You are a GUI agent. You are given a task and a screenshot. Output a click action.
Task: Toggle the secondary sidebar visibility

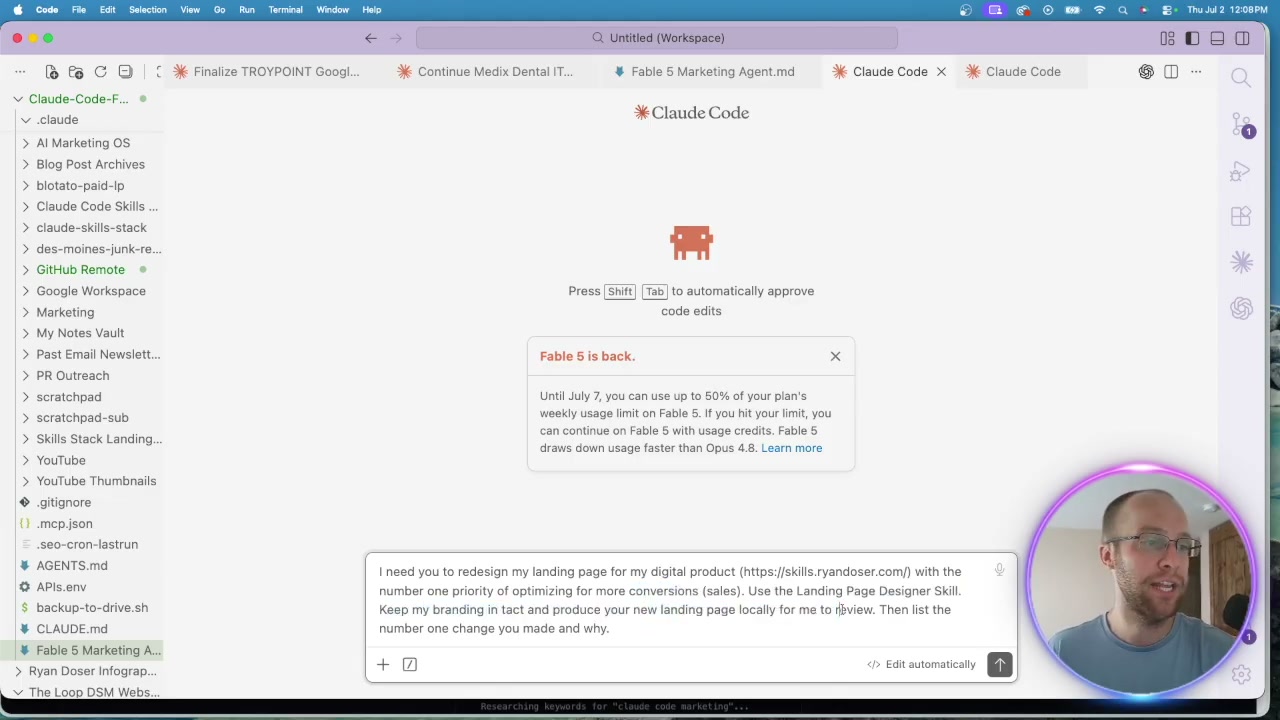point(1242,38)
